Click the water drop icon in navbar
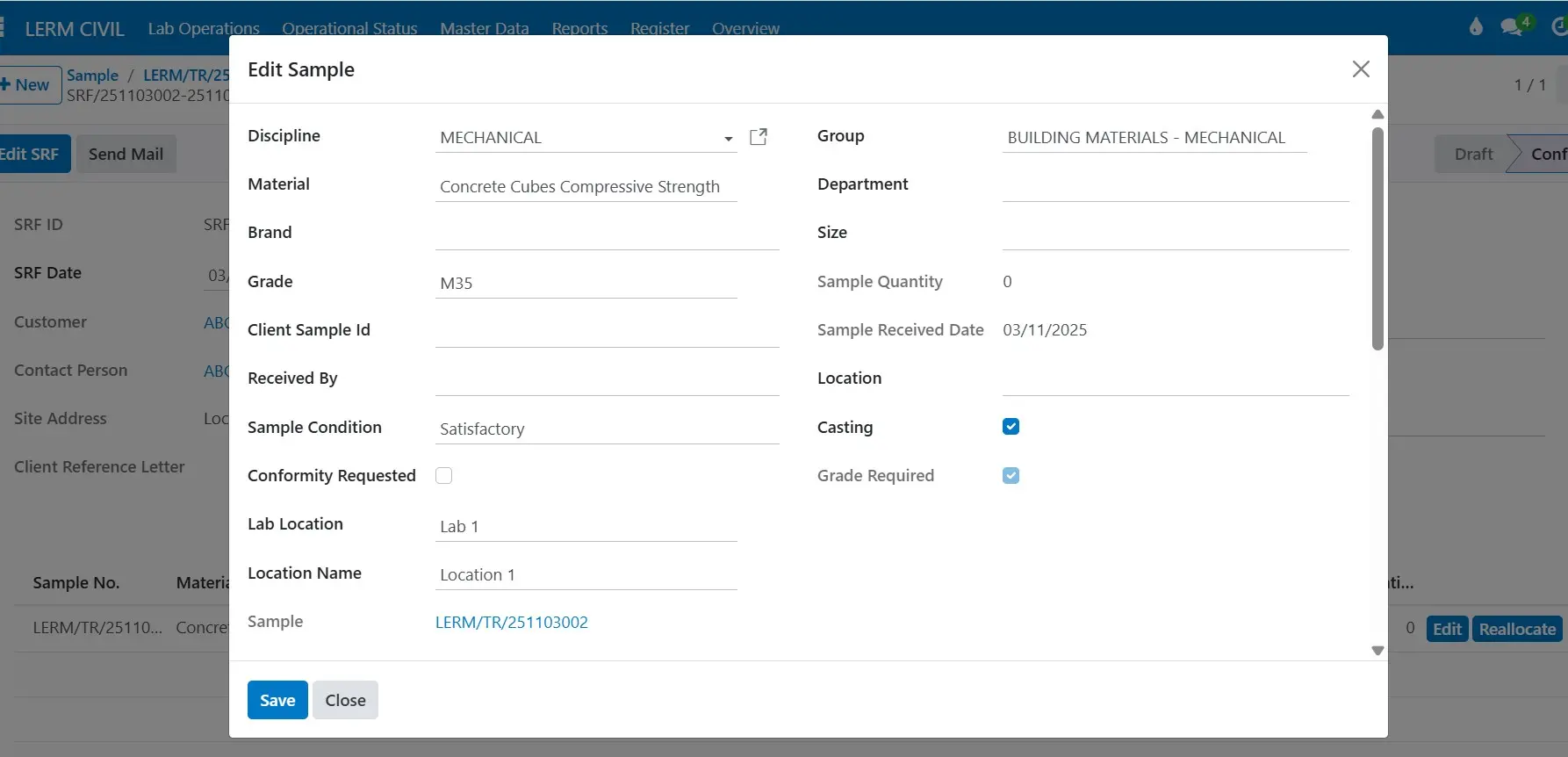 (1476, 27)
